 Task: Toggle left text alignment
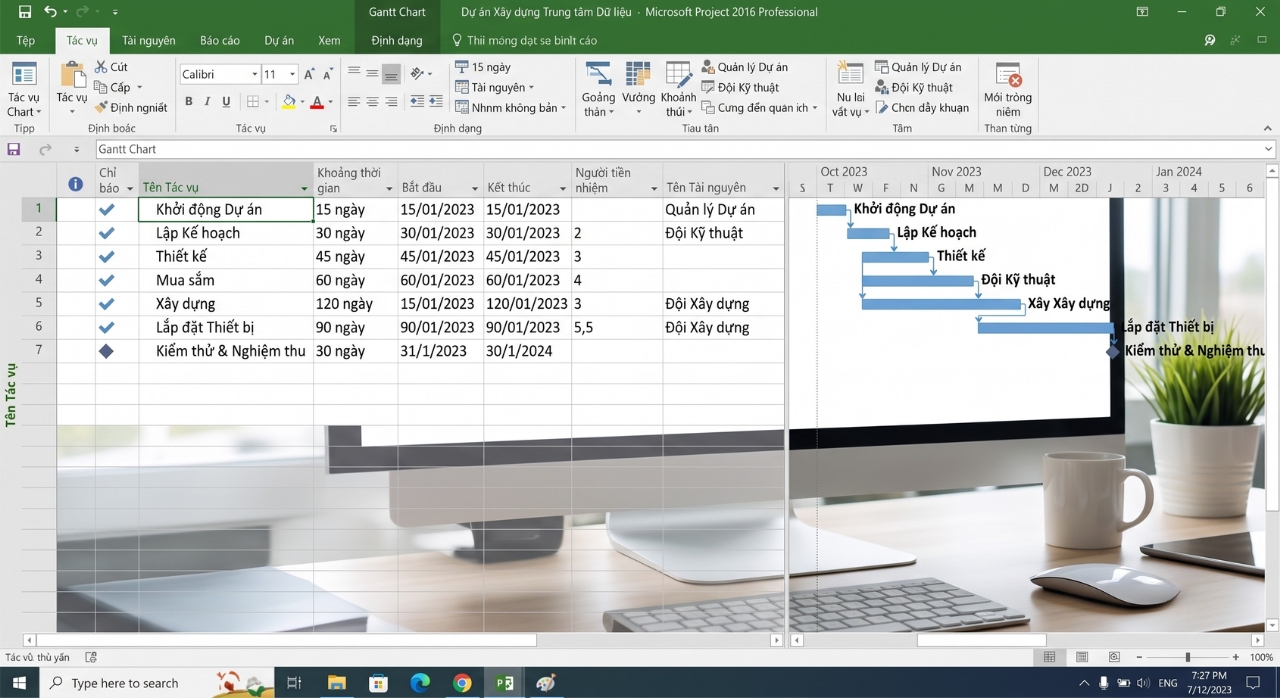pos(353,101)
